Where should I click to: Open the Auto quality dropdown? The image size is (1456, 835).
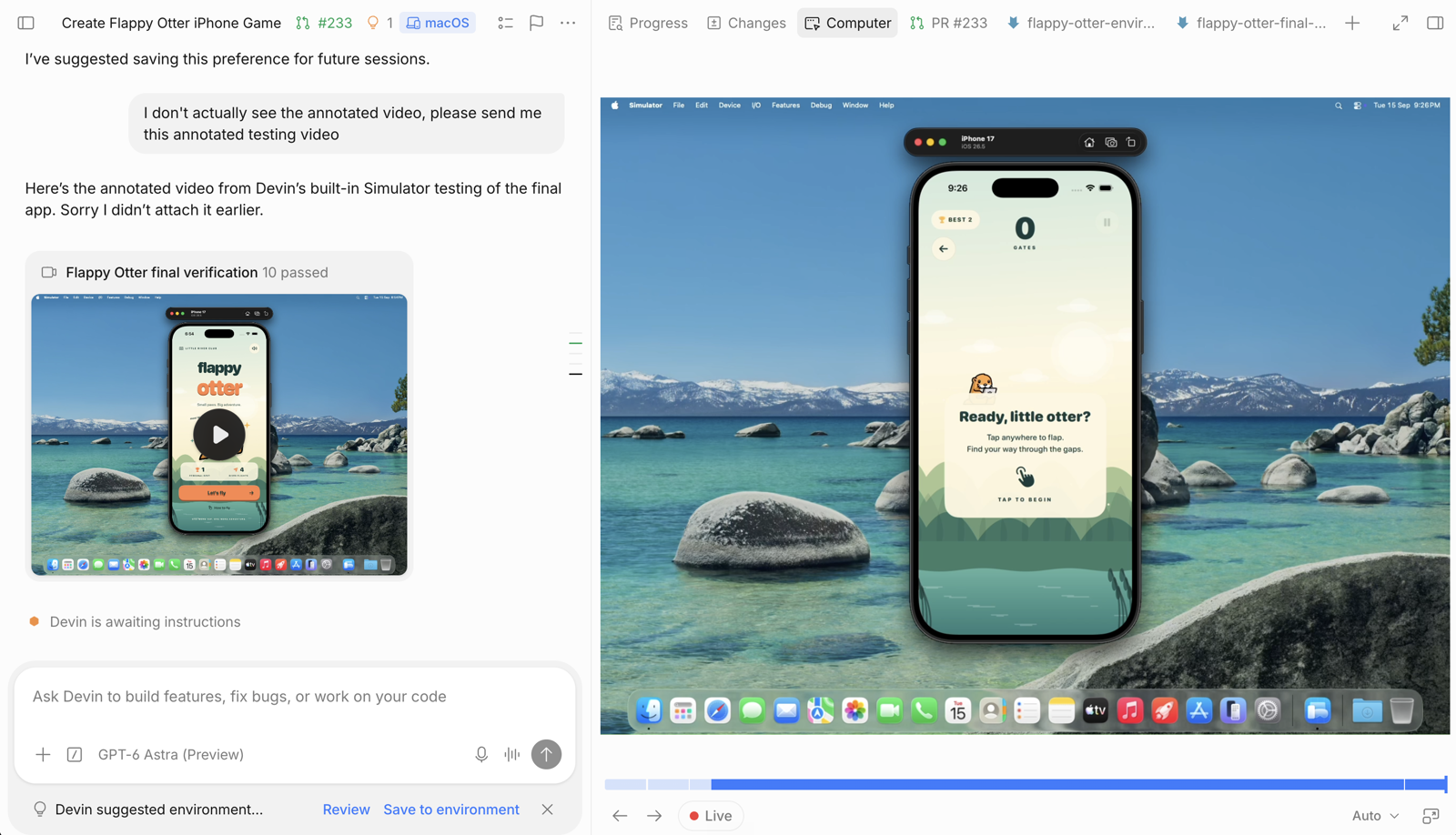point(1375,816)
